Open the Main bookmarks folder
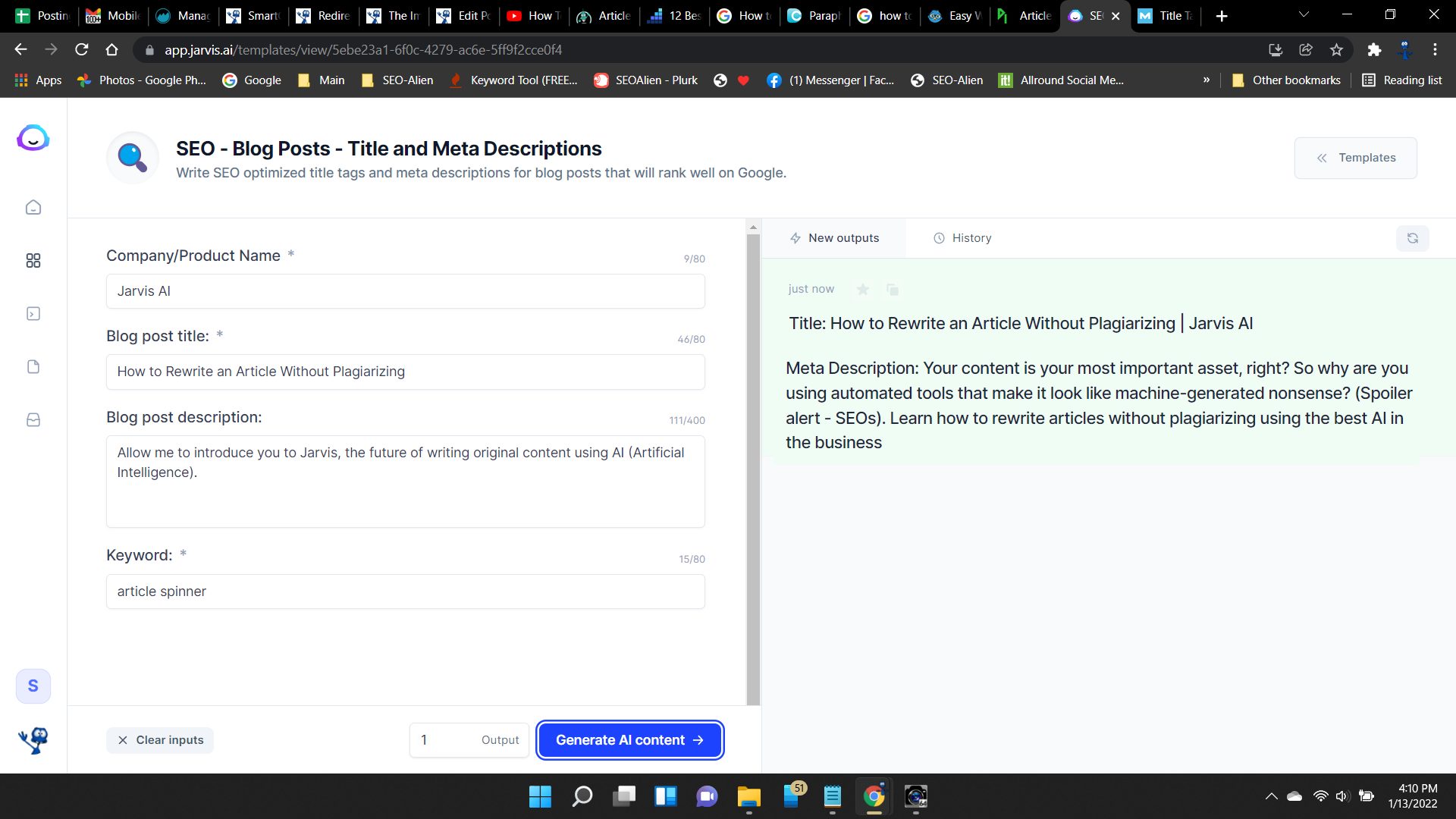This screenshot has height=819, width=1456. pyautogui.click(x=322, y=80)
